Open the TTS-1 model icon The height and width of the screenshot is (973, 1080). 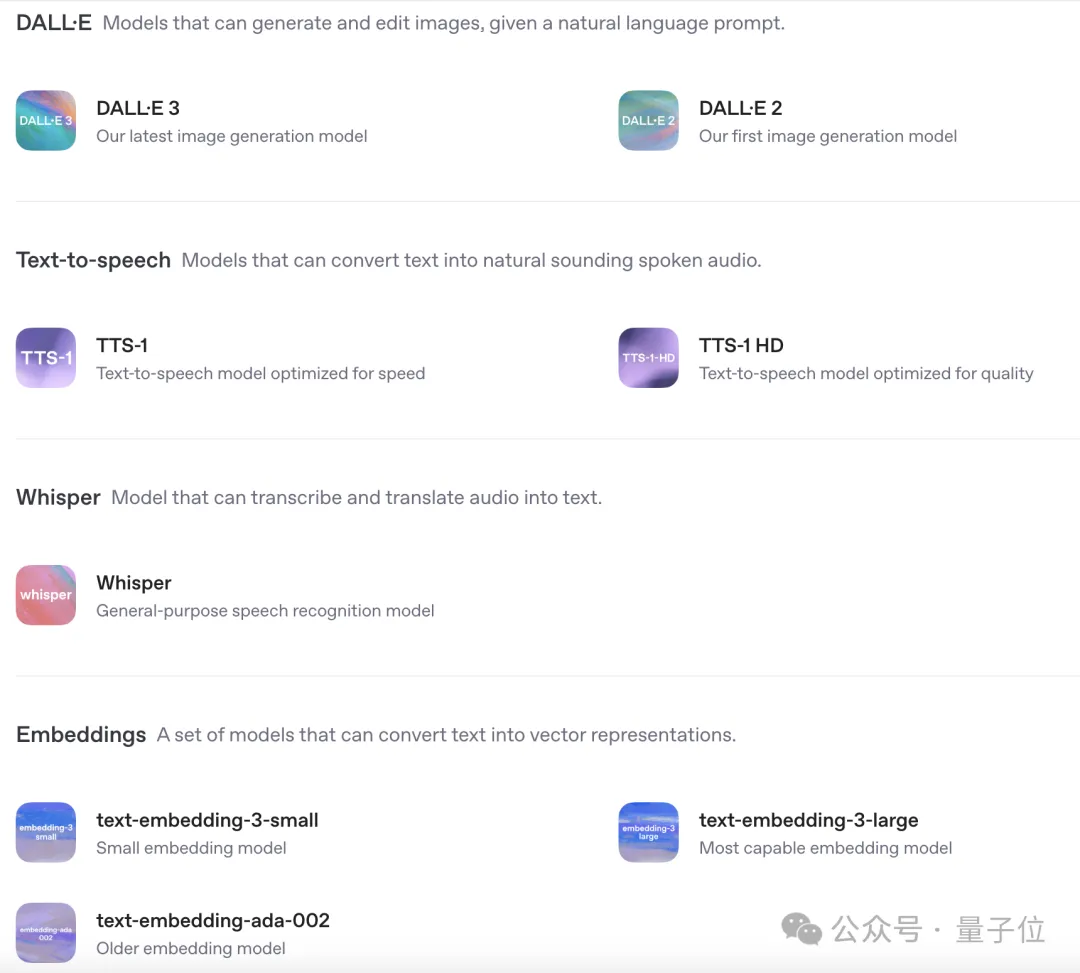click(46, 358)
